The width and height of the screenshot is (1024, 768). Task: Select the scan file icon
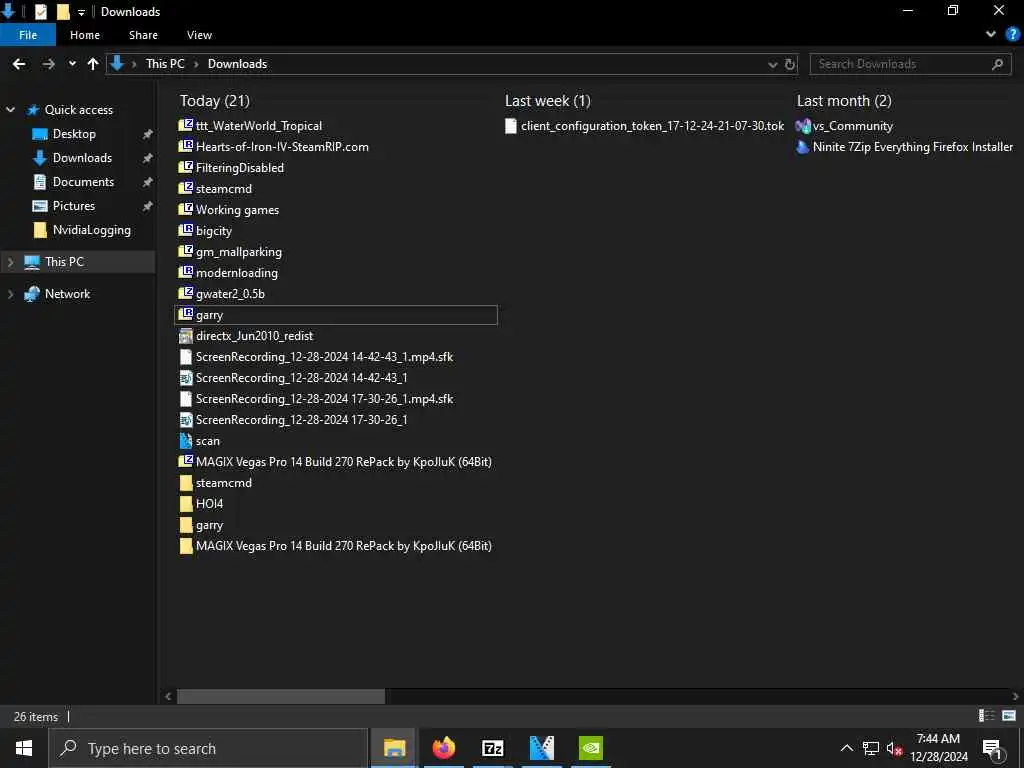tap(185, 441)
